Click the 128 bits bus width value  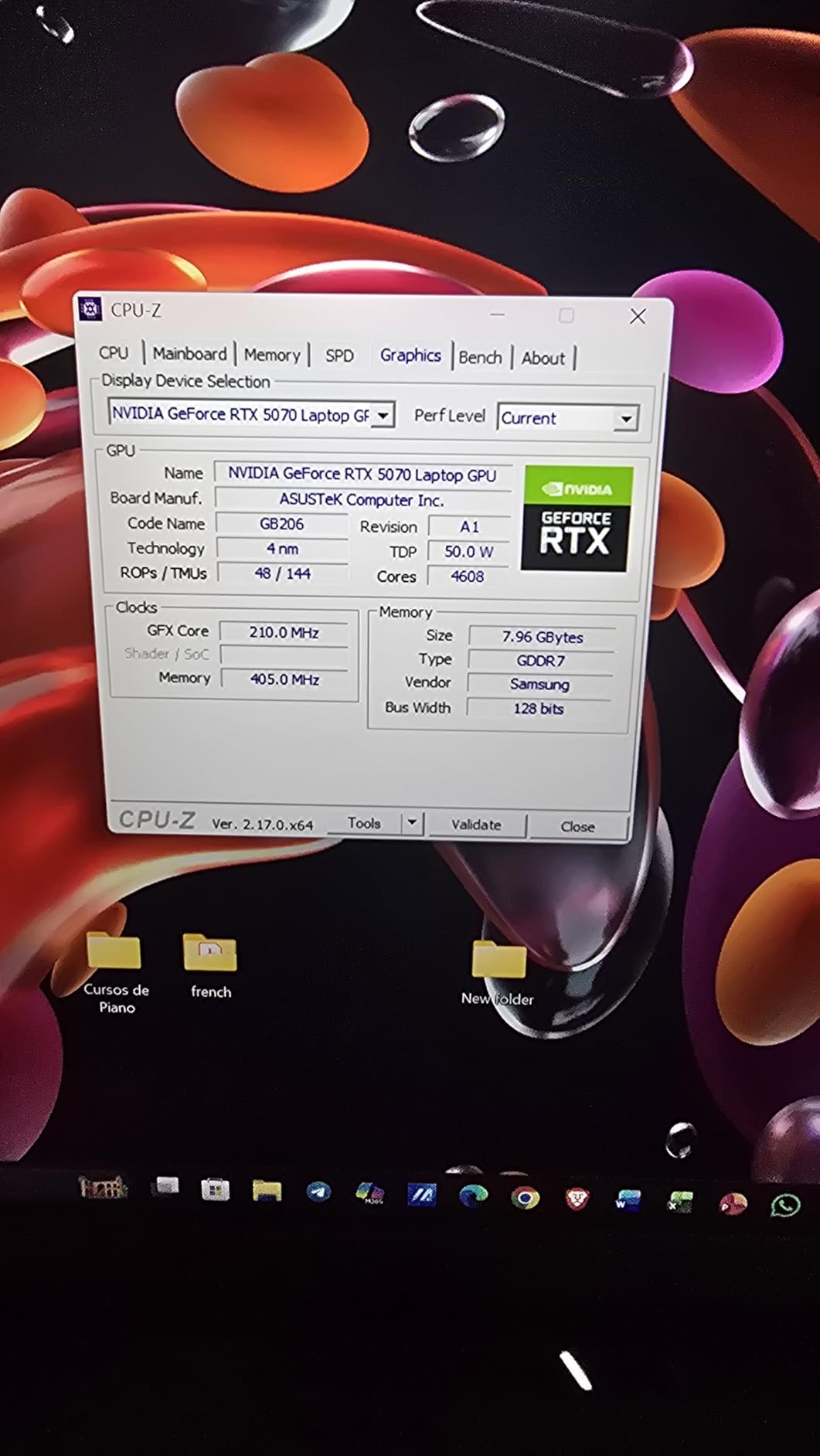(538, 708)
